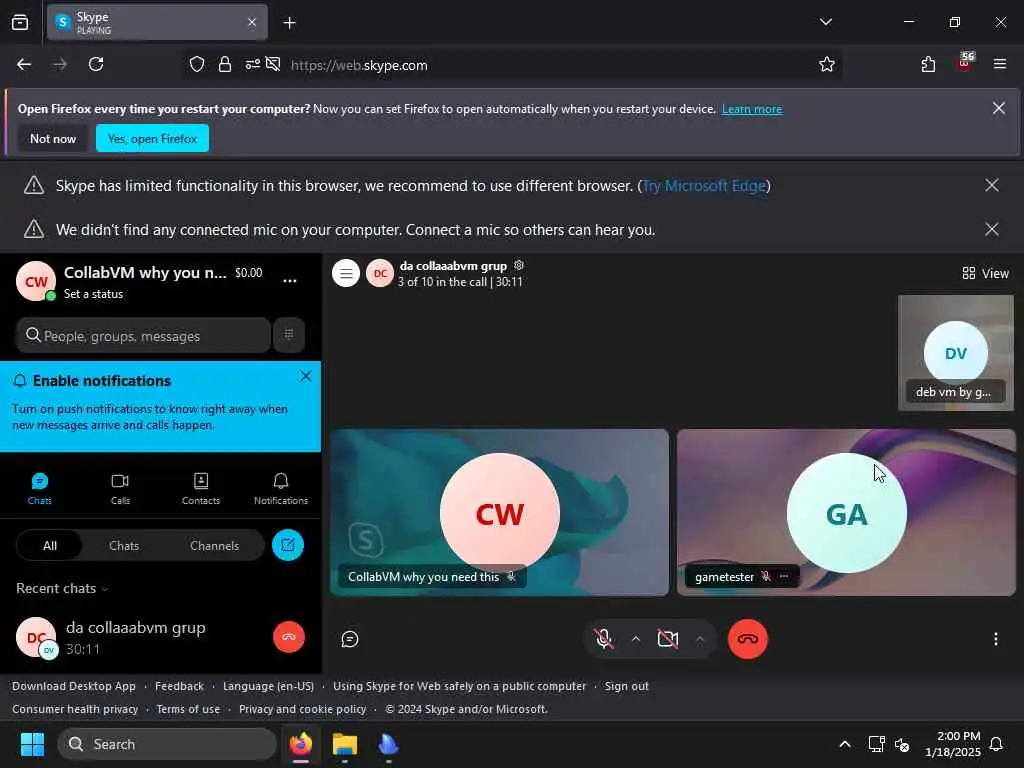Image resolution: width=1024 pixels, height=768 pixels.
Task: Select the CollabVM participant video tile
Action: (x=500, y=513)
